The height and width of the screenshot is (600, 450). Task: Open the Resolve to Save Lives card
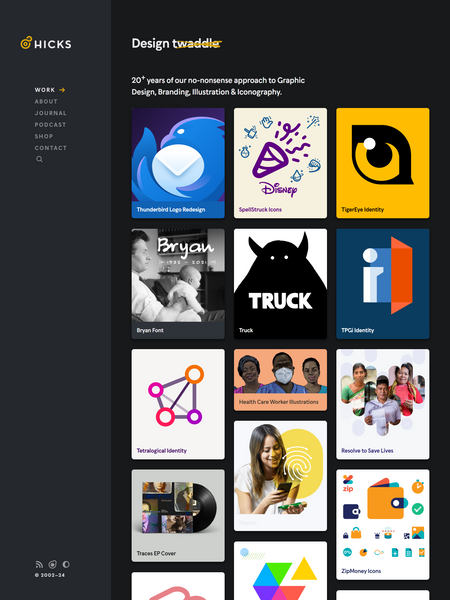point(383,404)
